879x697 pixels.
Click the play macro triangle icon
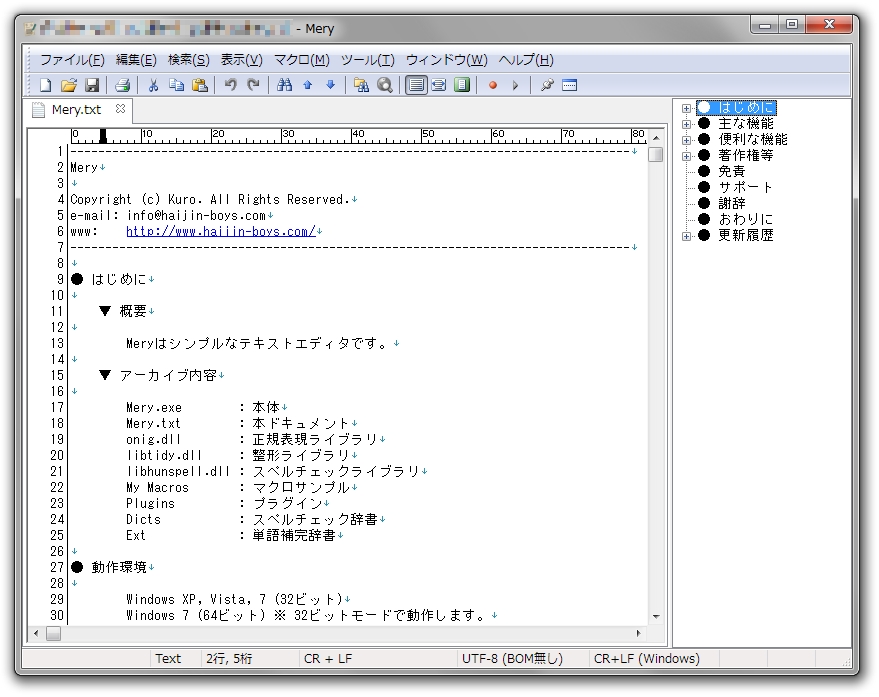(x=515, y=85)
